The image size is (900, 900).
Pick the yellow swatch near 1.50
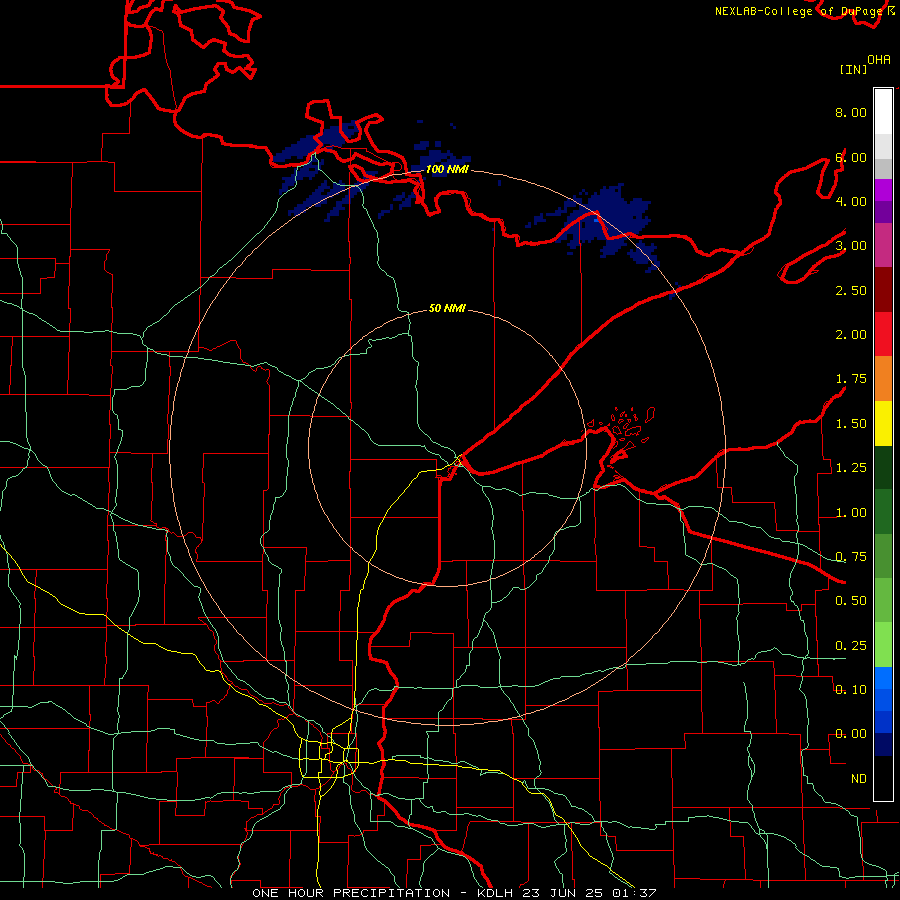pos(883,424)
